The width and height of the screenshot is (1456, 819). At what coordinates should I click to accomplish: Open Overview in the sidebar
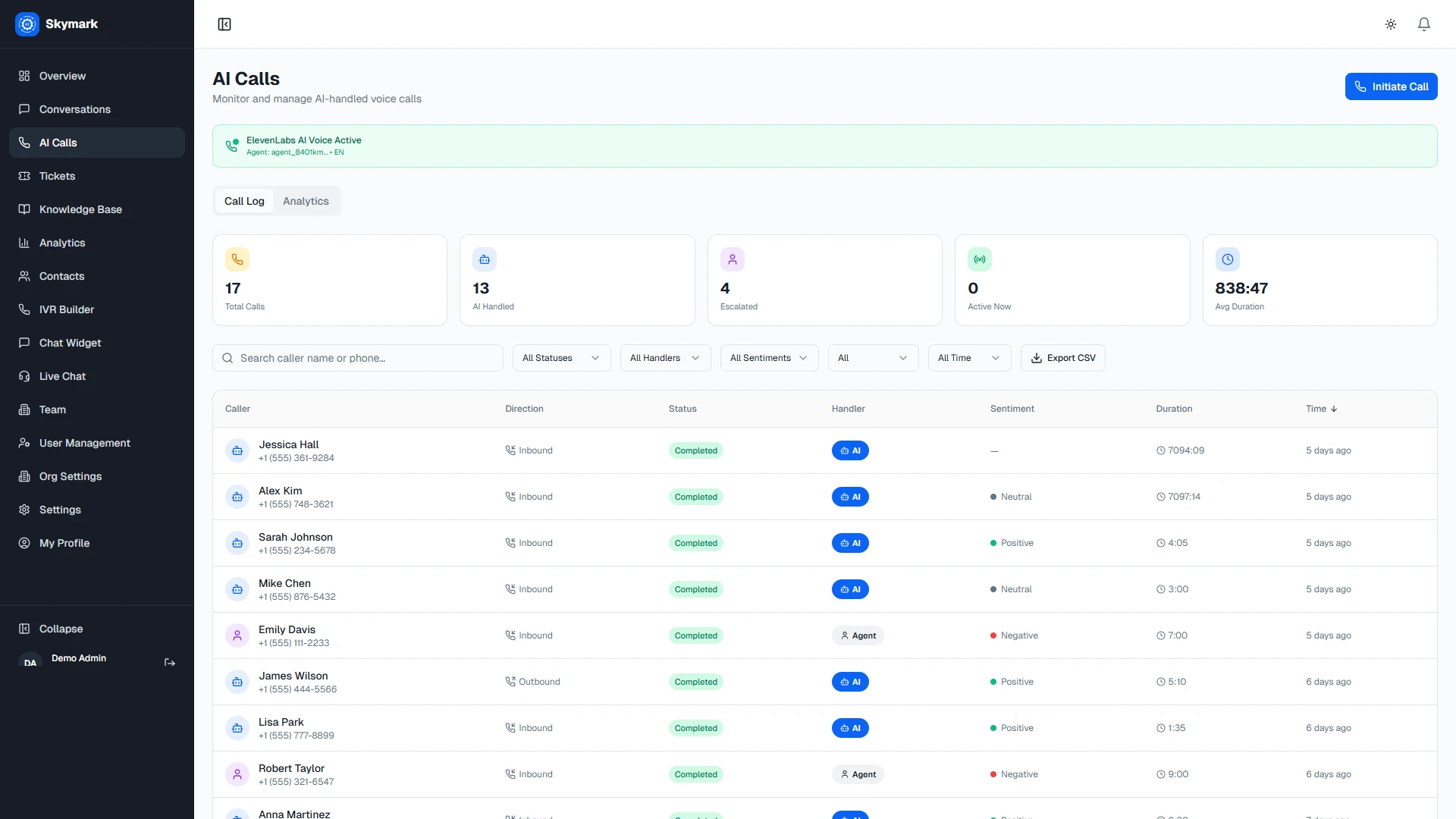tap(97, 76)
